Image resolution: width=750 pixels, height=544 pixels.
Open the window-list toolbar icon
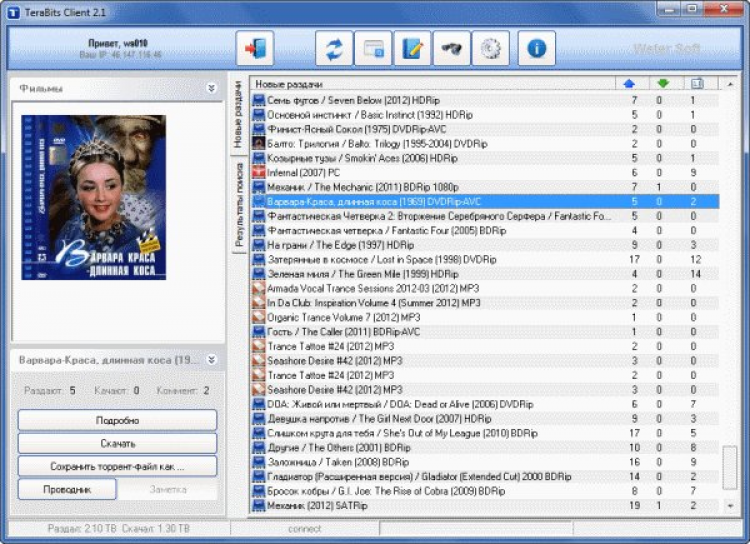[373, 48]
